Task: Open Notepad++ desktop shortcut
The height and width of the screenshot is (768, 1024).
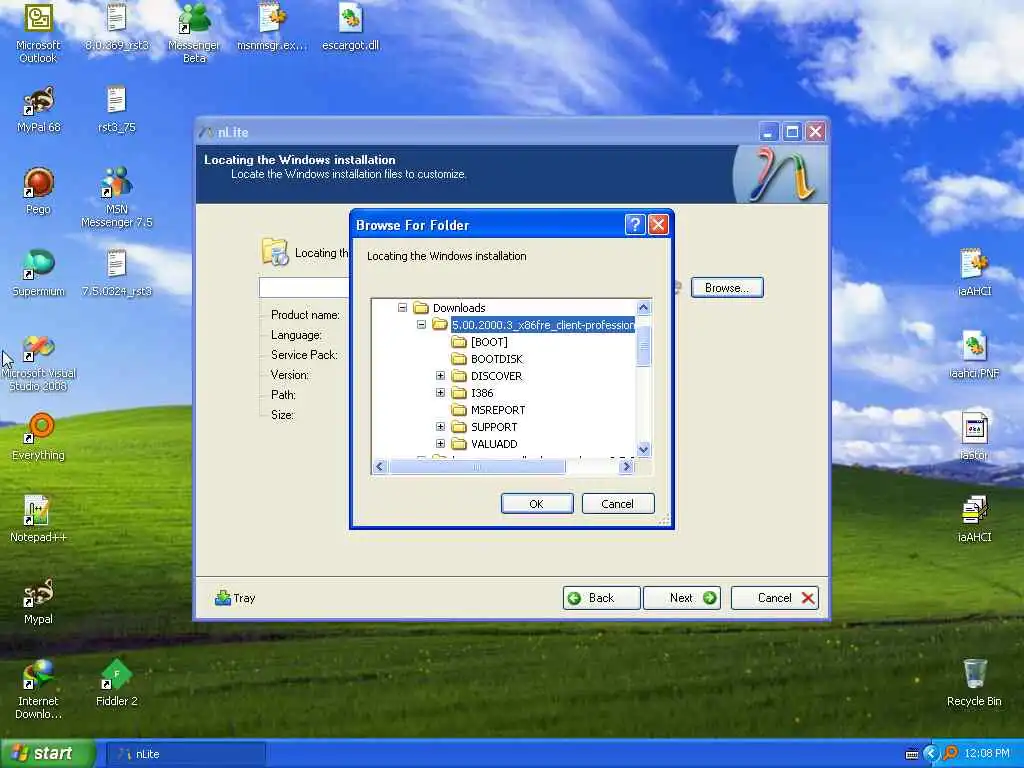Action: [39, 520]
